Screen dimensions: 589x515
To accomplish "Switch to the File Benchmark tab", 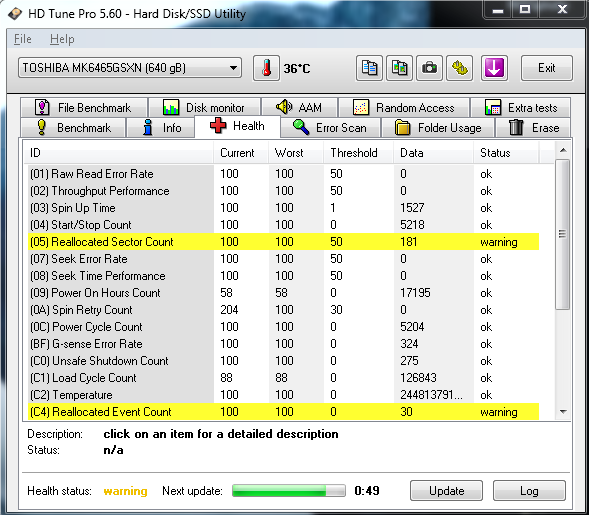I will tap(84, 108).
